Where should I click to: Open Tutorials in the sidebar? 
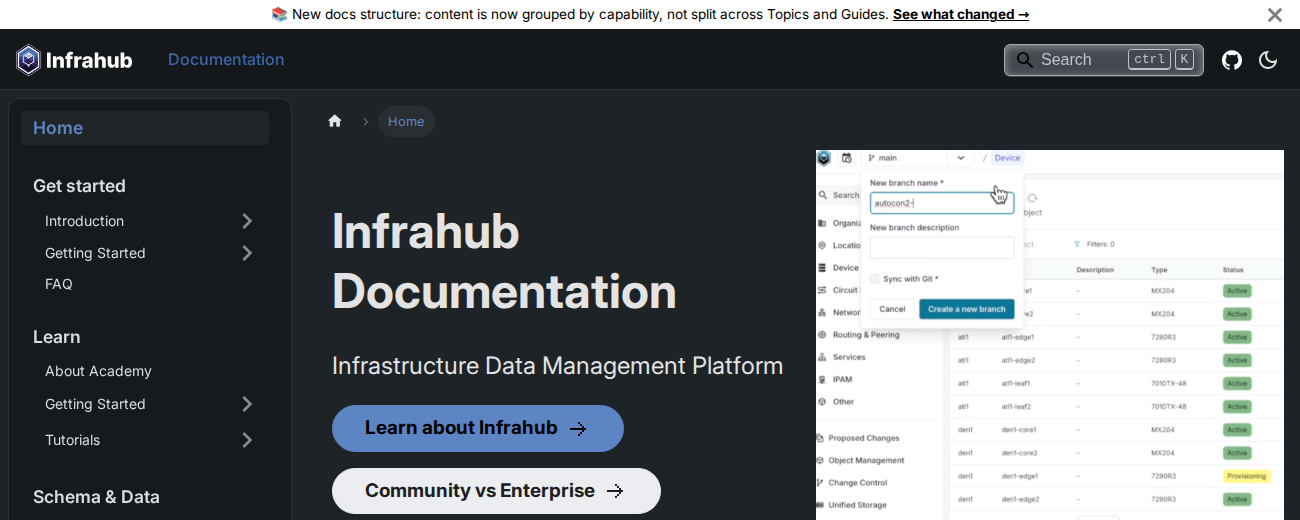[73, 440]
